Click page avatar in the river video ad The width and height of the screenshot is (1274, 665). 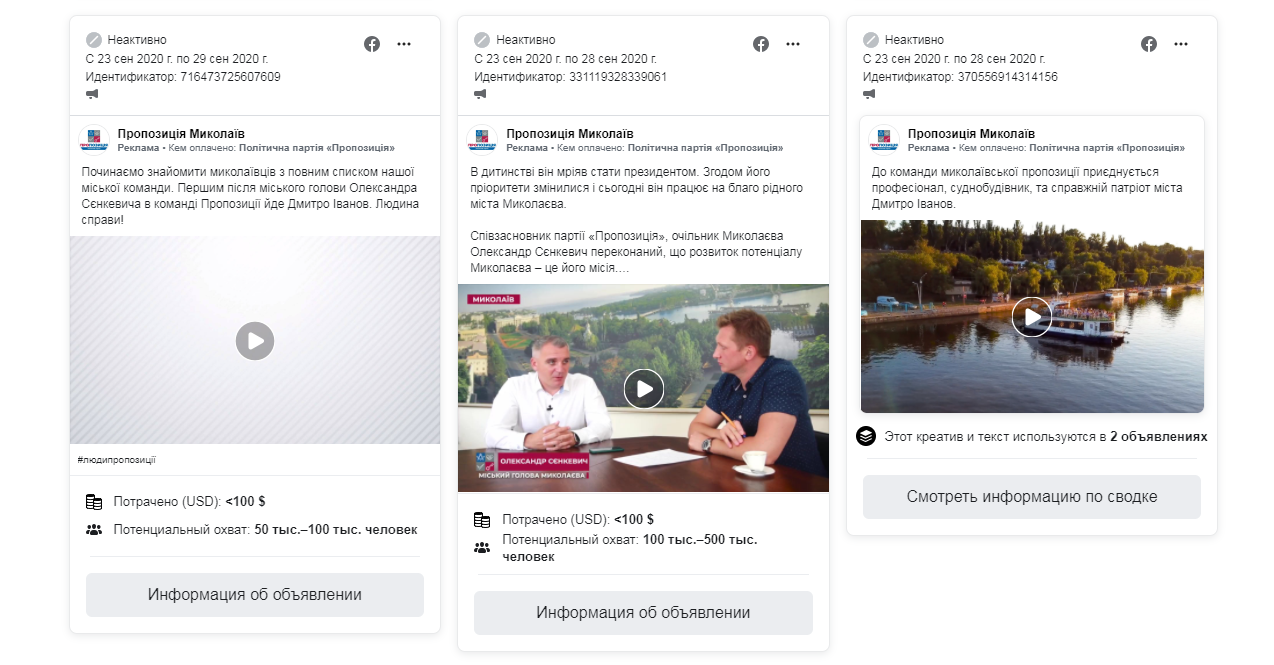point(884,140)
